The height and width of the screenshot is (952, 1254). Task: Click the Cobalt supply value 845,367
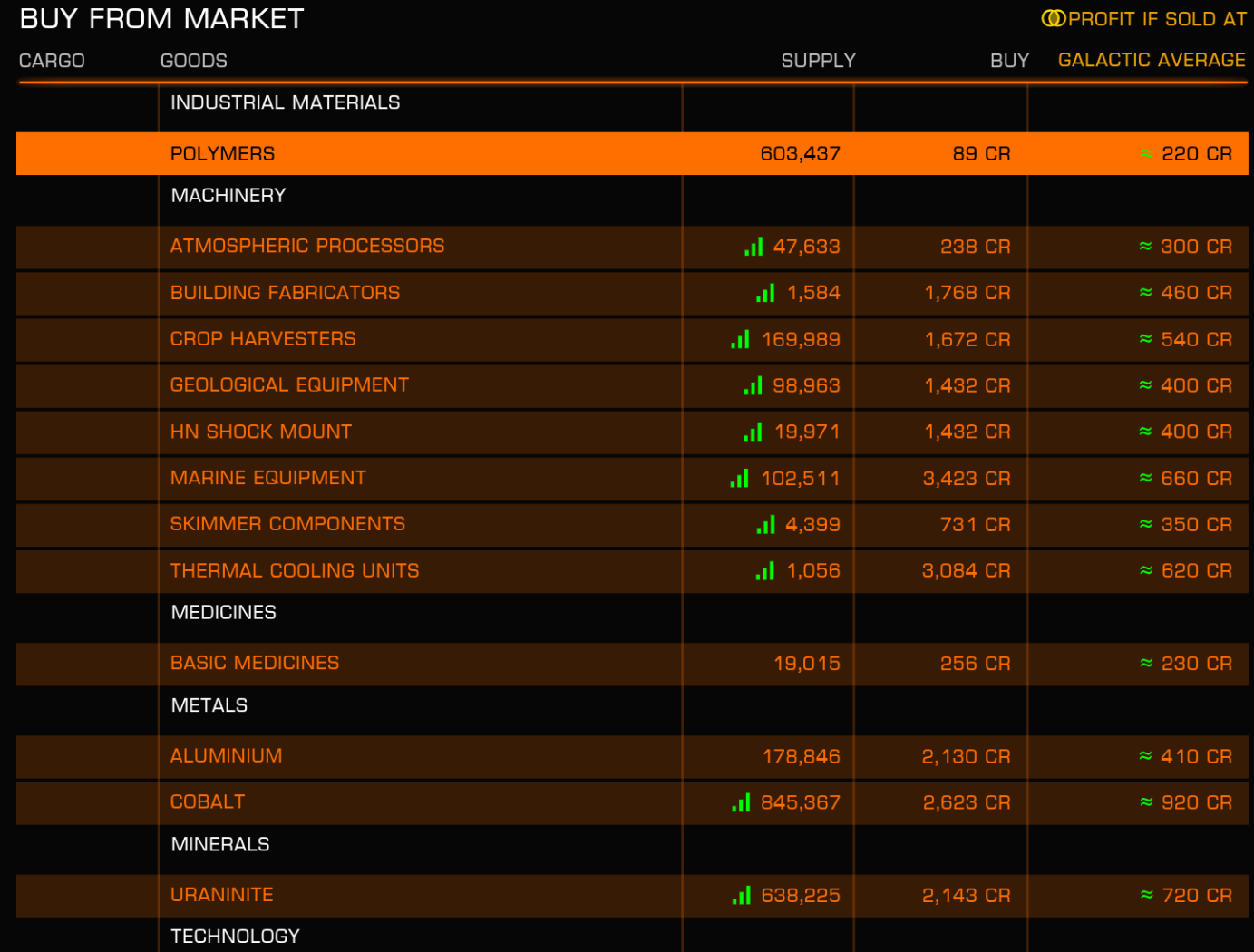coord(800,802)
